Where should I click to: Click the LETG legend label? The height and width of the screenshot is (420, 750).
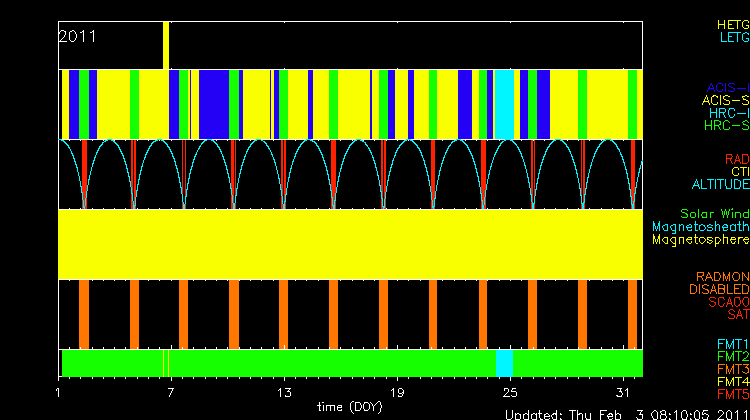tap(734, 37)
